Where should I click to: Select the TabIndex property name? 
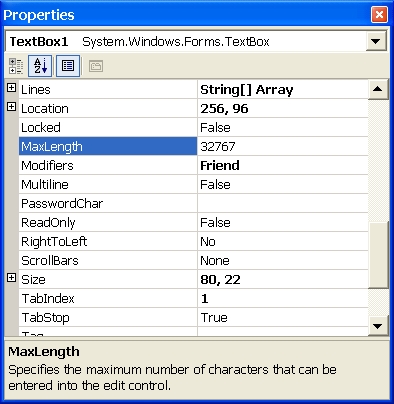pyautogui.click(x=48, y=298)
